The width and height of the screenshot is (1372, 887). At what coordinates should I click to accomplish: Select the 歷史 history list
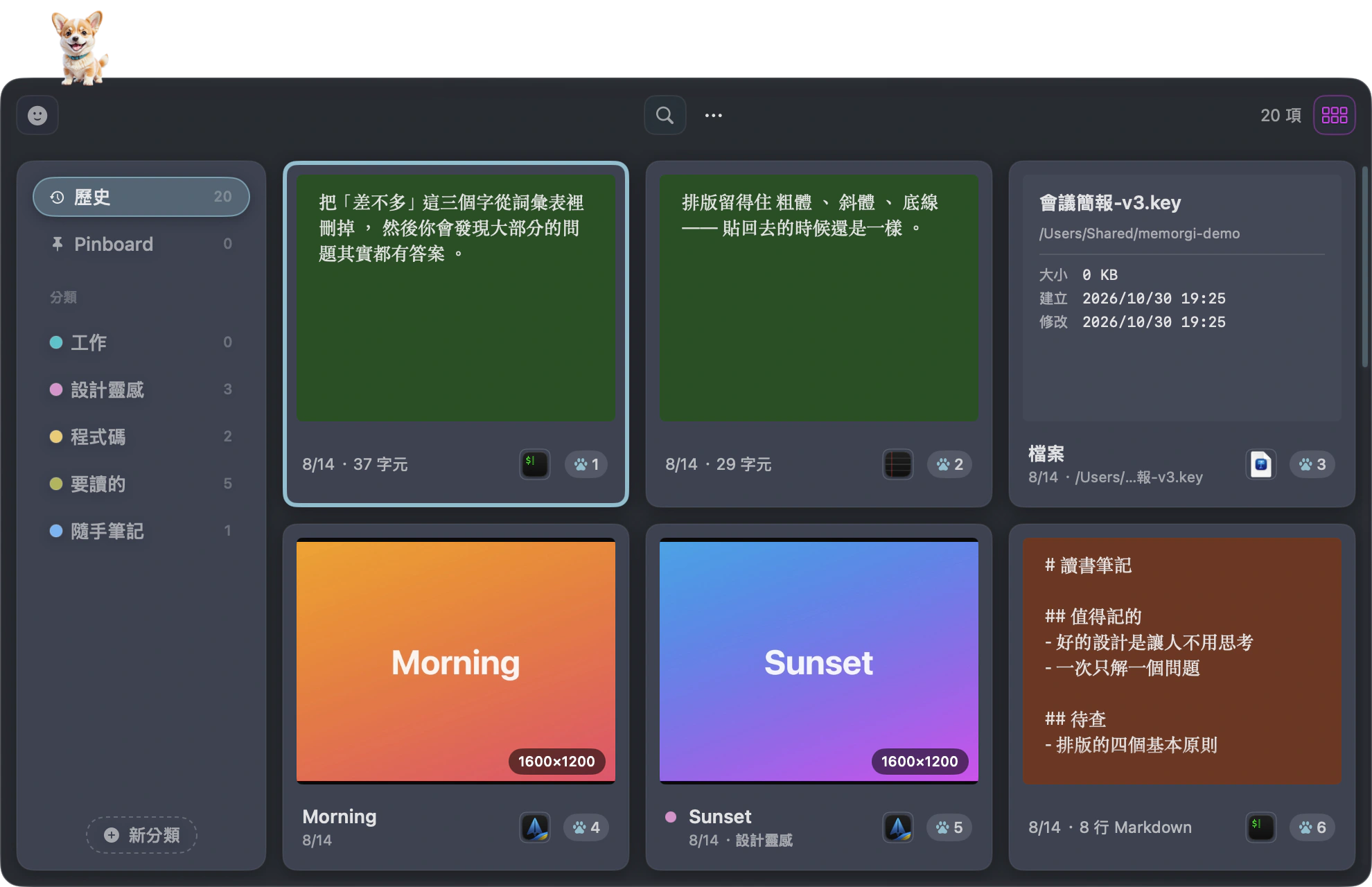(141, 197)
